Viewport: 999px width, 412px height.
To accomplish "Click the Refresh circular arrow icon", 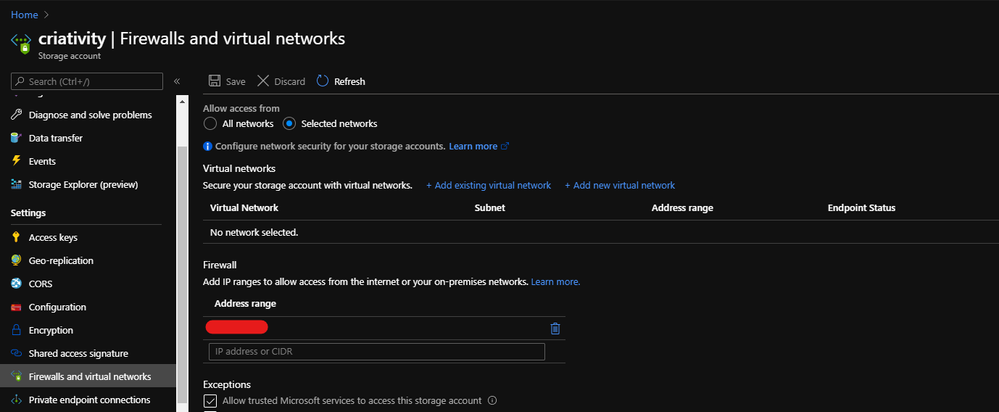I will point(322,81).
